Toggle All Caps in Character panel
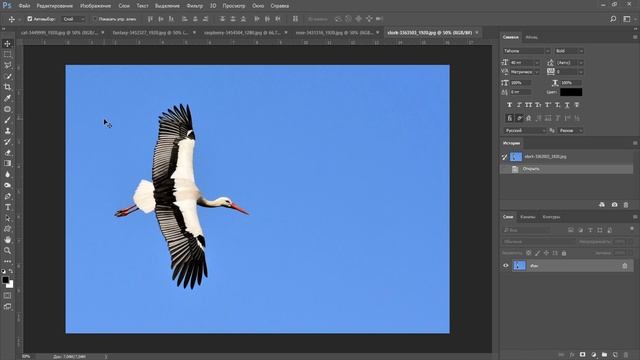This screenshot has width=640, height=360. (529, 105)
